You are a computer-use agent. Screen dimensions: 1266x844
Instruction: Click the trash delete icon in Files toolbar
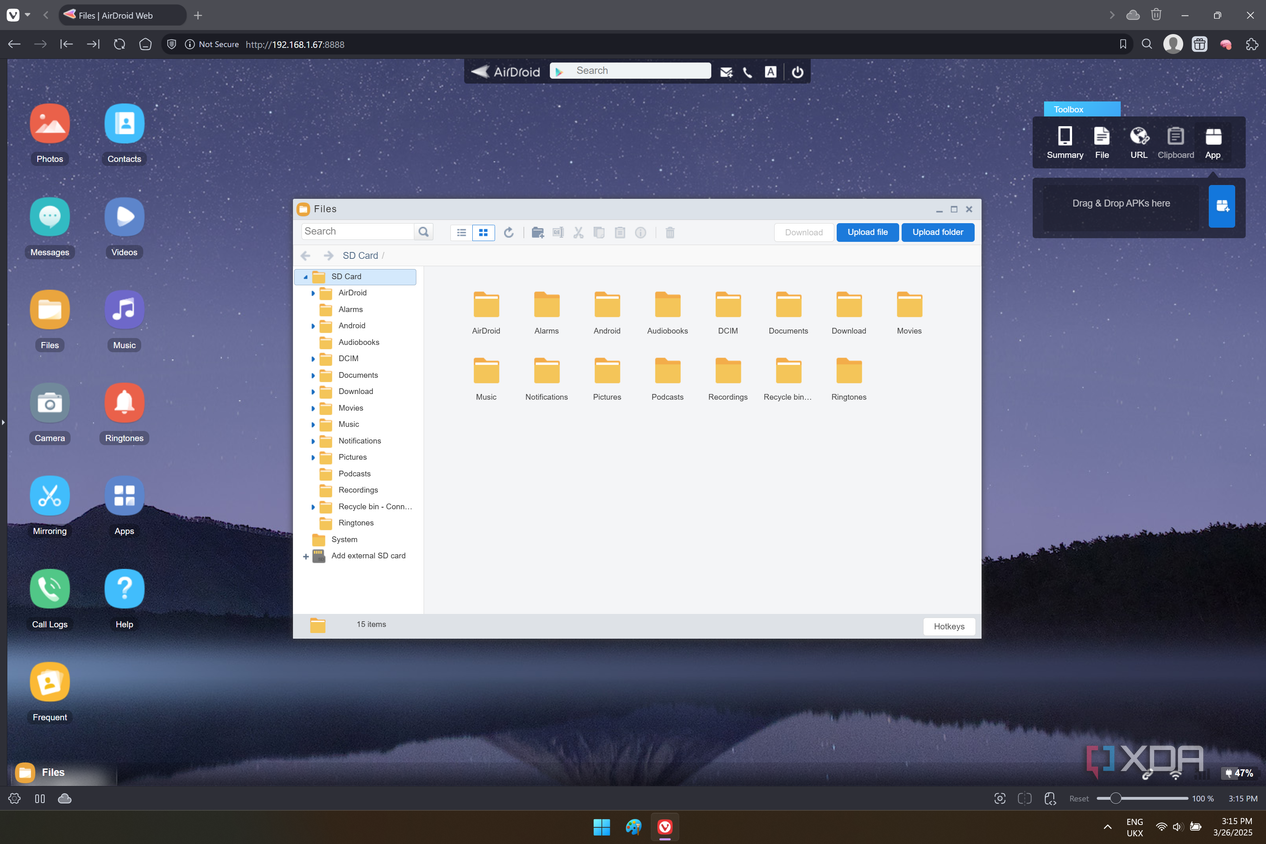coord(670,232)
